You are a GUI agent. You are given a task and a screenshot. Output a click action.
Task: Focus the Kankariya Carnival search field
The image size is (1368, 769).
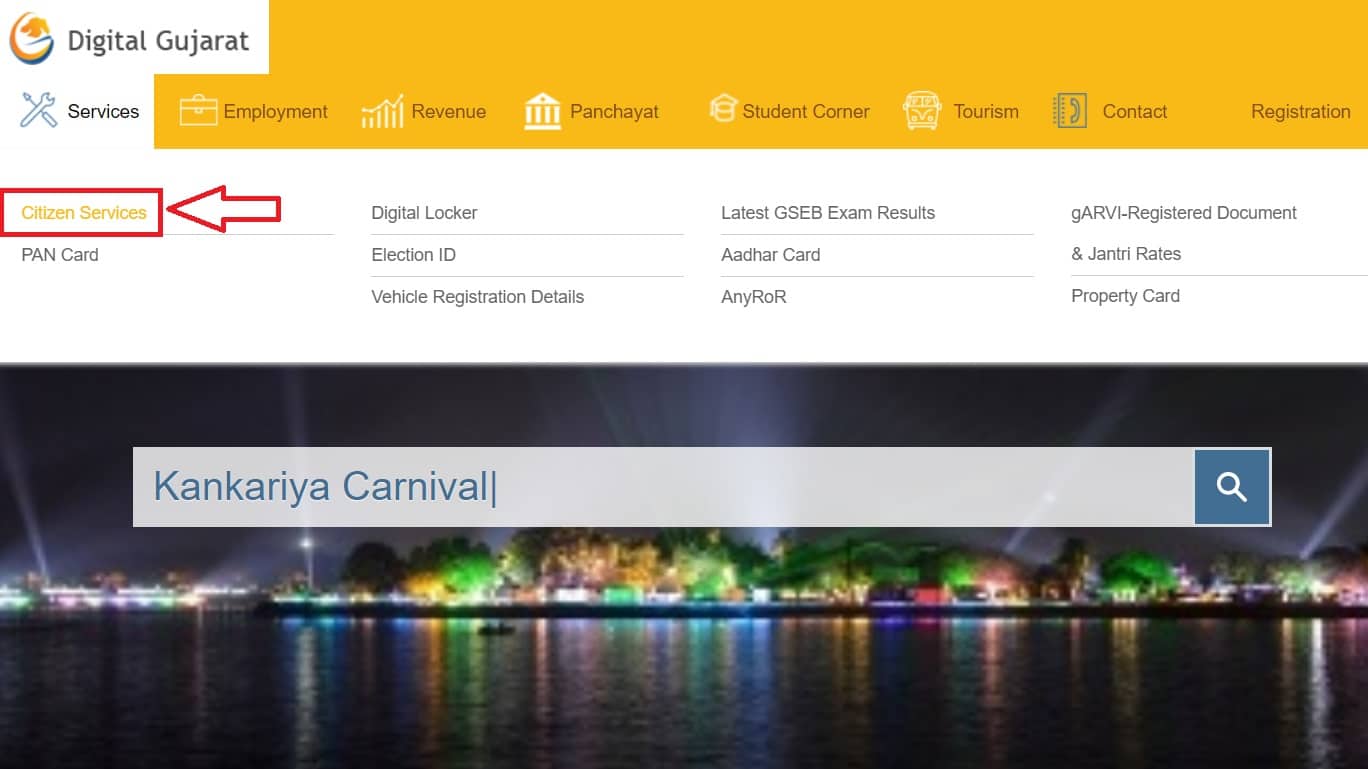click(664, 487)
